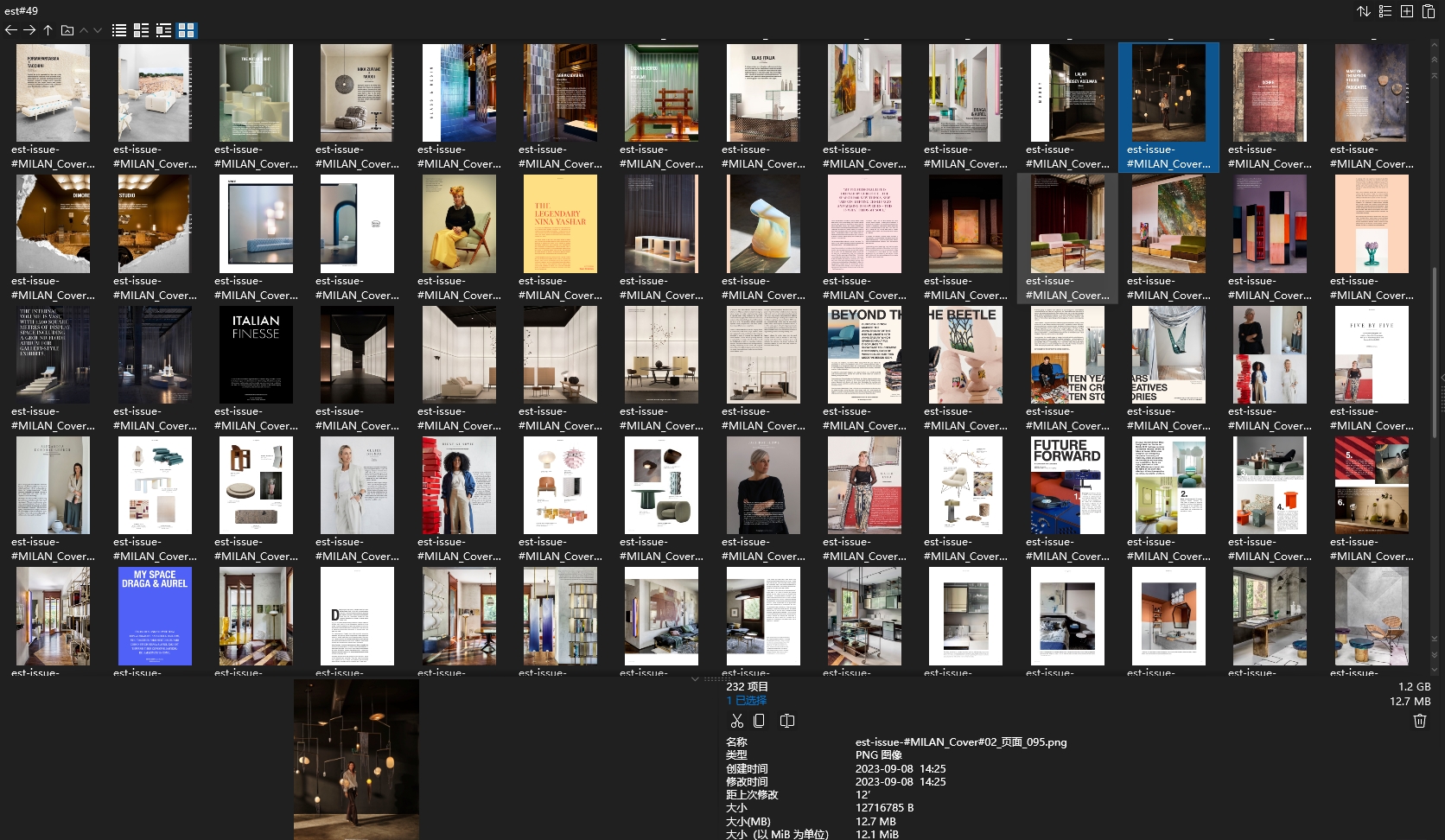Open the home folder icon in the toolbar
Image resolution: width=1445 pixels, height=840 pixels.
pyautogui.click(x=67, y=30)
